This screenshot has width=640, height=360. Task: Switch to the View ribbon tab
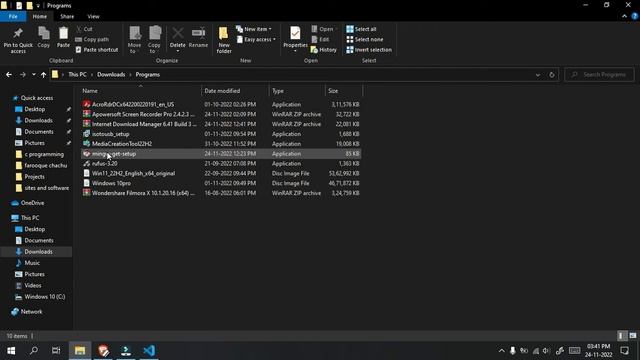[x=93, y=16]
